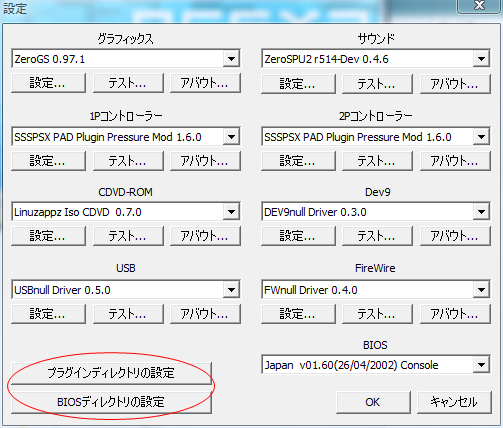Screen dimensions: 503x428
Task: Expand the FireWire driver dropdown
Action: 481,290
